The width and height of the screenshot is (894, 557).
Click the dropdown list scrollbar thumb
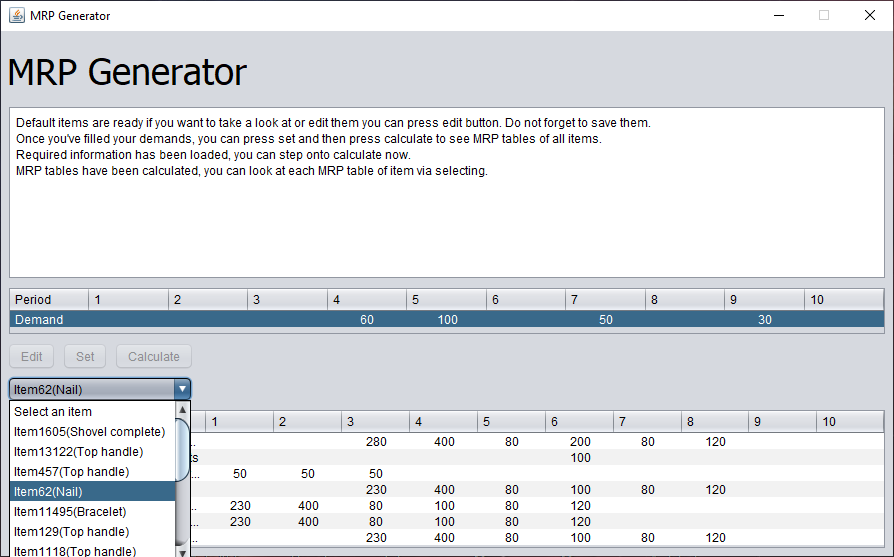point(182,450)
